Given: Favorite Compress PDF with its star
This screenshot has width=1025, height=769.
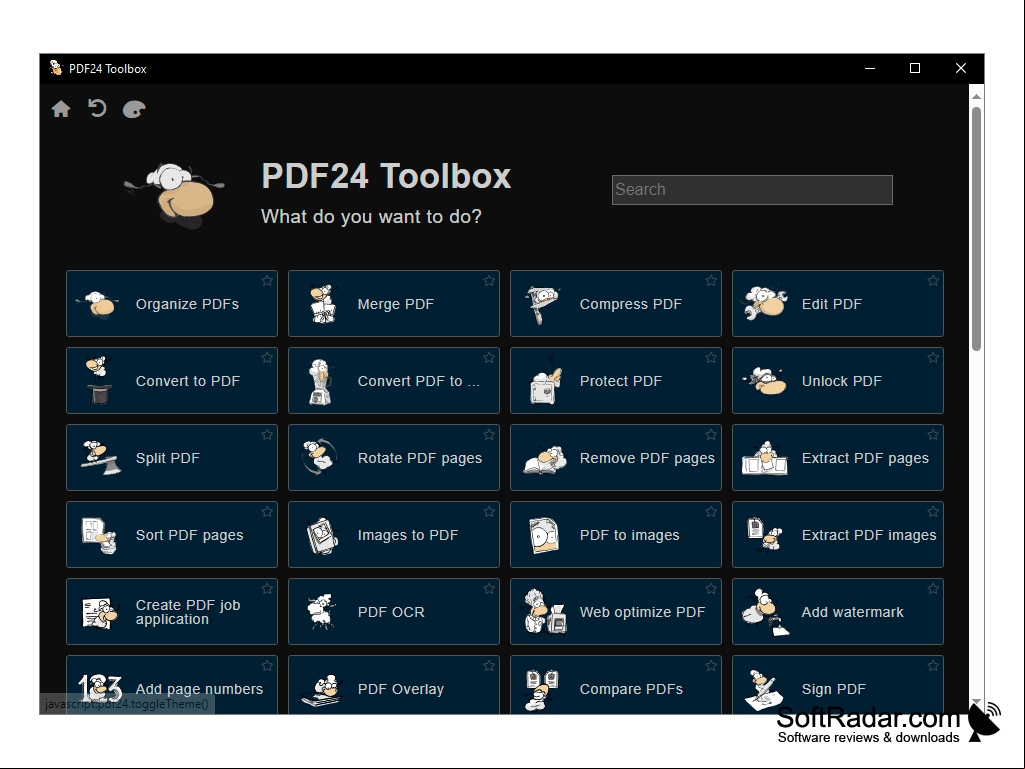Looking at the screenshot, I should point(711,281).
